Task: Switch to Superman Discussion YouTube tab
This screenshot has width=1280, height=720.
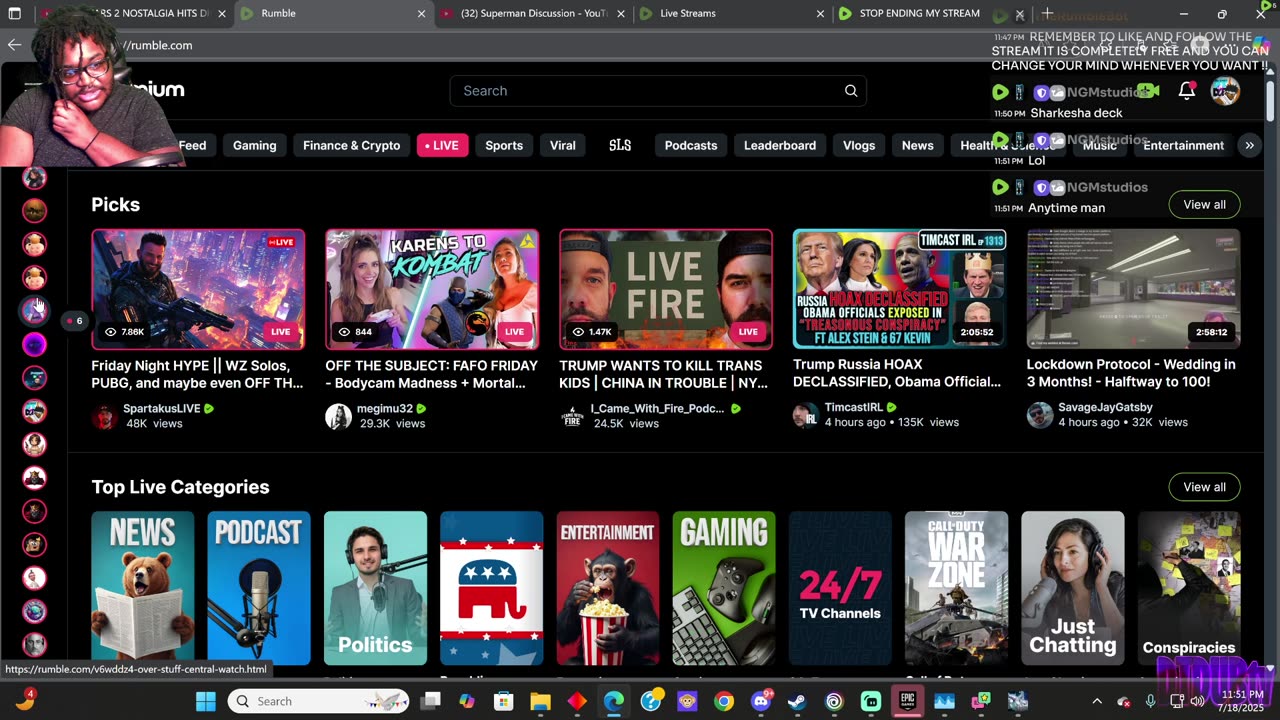Action: (533, 14)
